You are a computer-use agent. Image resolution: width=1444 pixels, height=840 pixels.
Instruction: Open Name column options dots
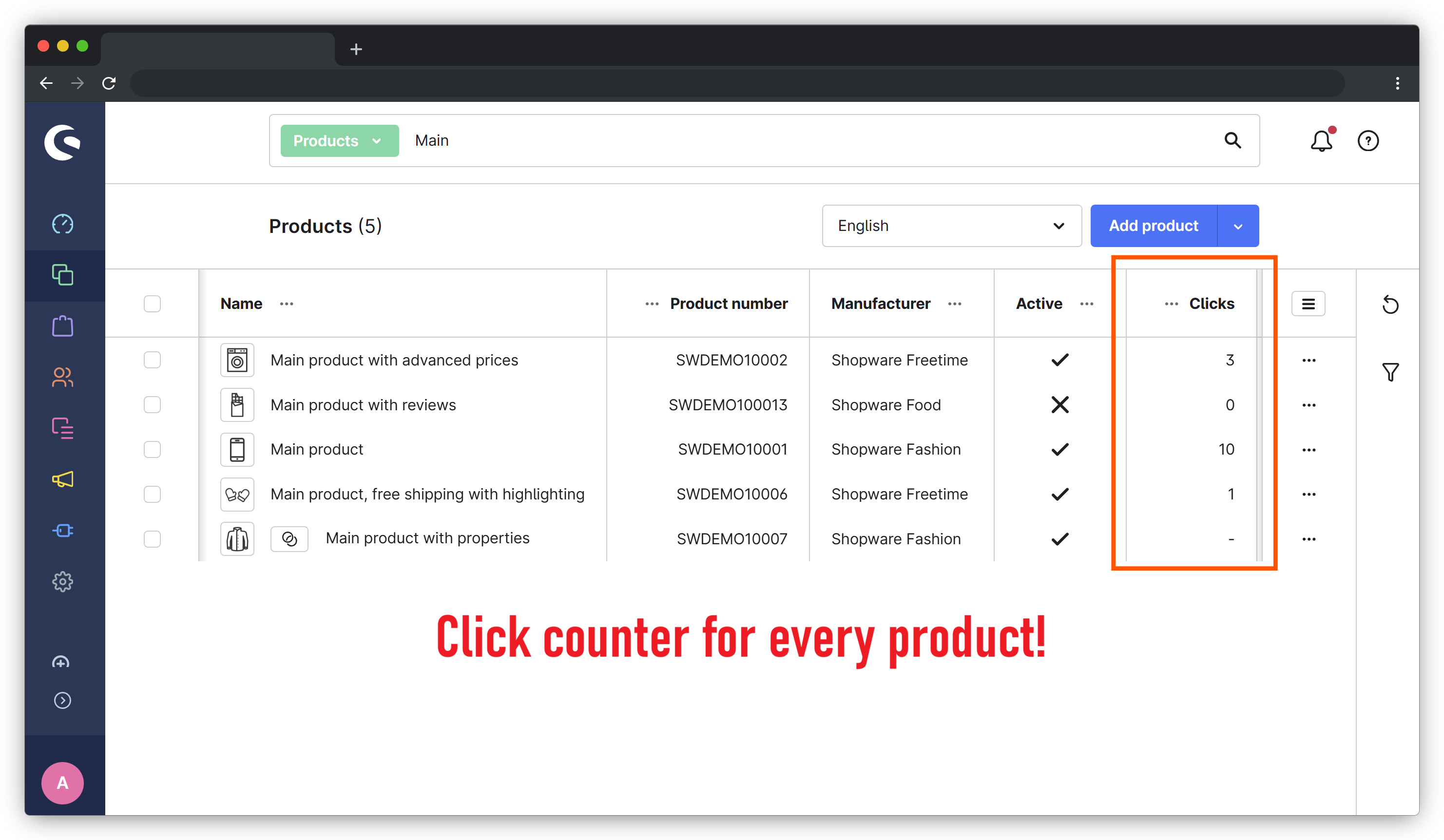point(287,304)
